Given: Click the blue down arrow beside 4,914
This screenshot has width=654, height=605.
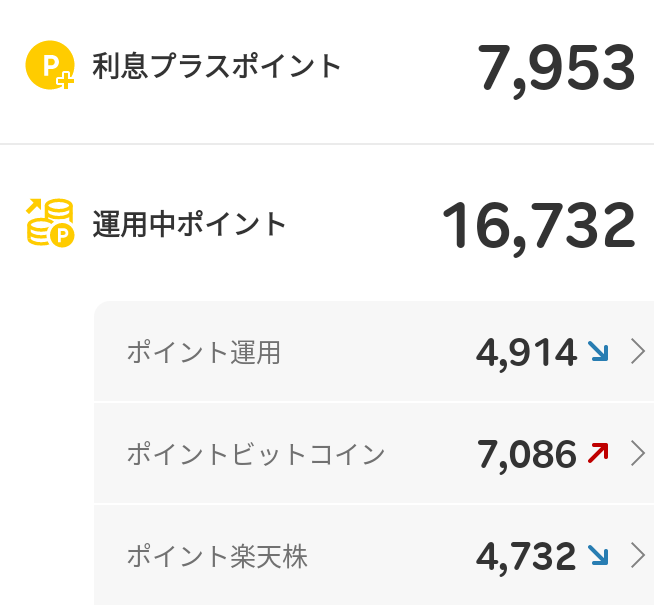Looking at the screenshot, I should pos(598,351).
